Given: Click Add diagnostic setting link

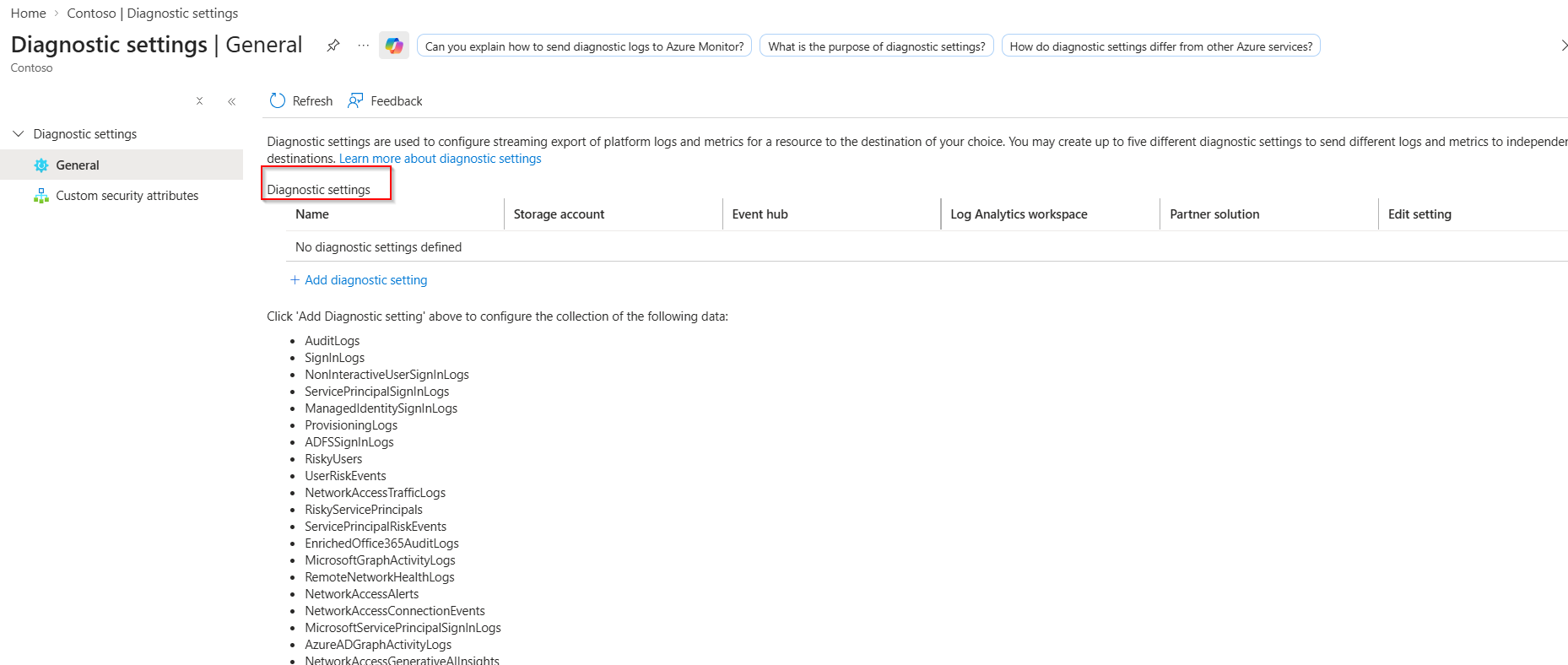Looking at the screenshot, I should click(x=366, y=280).
